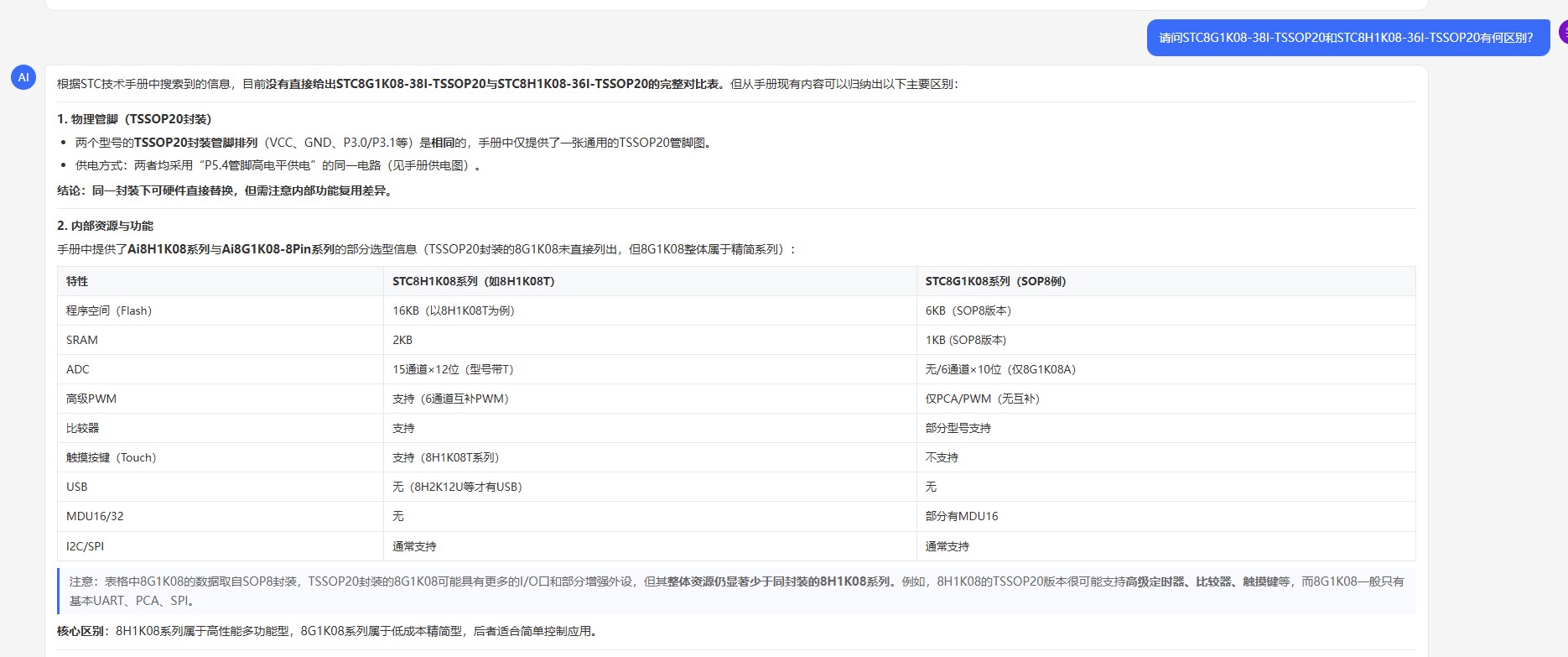Click the '无（8H2K12U等才有USB）' cell
The image size is (1568, 657).
(650, 487)
